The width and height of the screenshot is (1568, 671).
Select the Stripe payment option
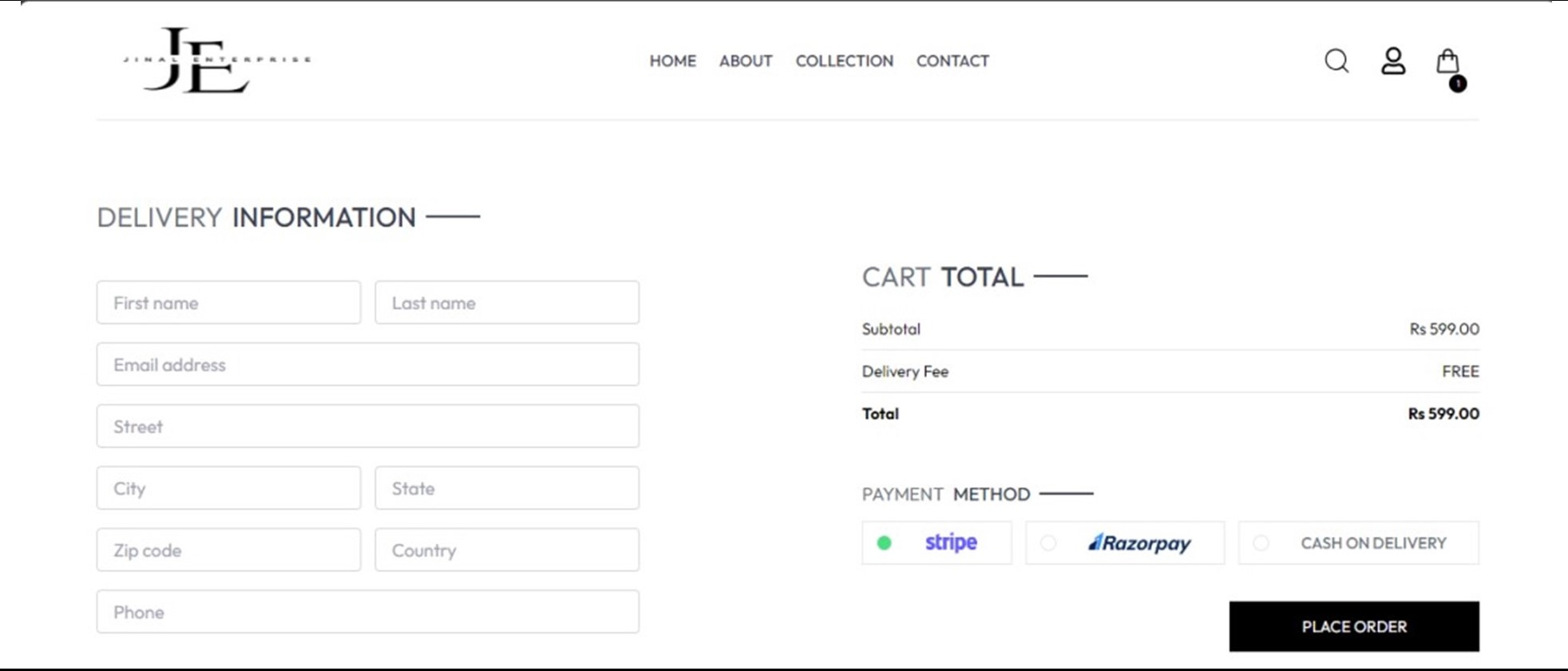coord(936,543)
